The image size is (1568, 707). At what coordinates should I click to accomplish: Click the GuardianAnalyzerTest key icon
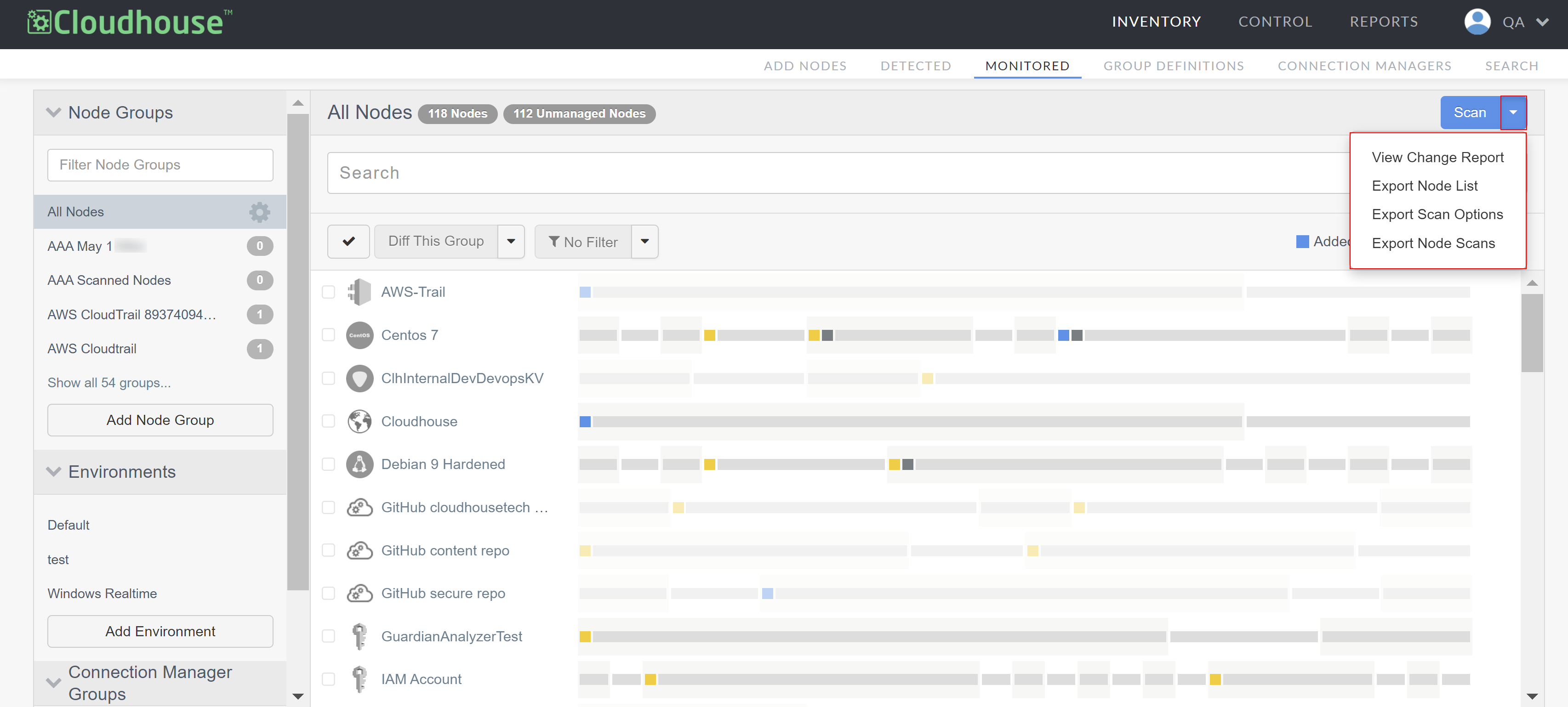359,636
